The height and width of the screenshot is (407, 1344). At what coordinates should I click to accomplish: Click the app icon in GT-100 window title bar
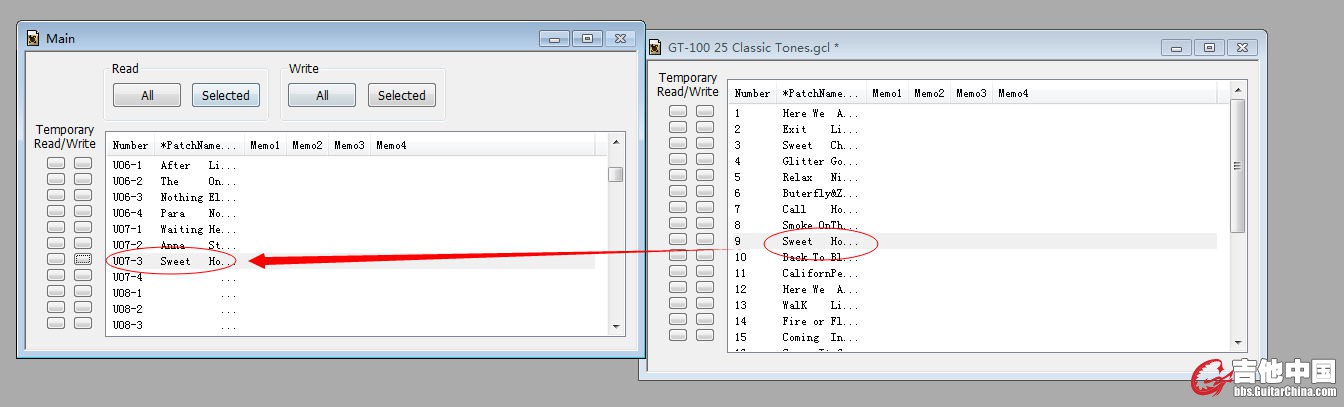coord(655,47)
